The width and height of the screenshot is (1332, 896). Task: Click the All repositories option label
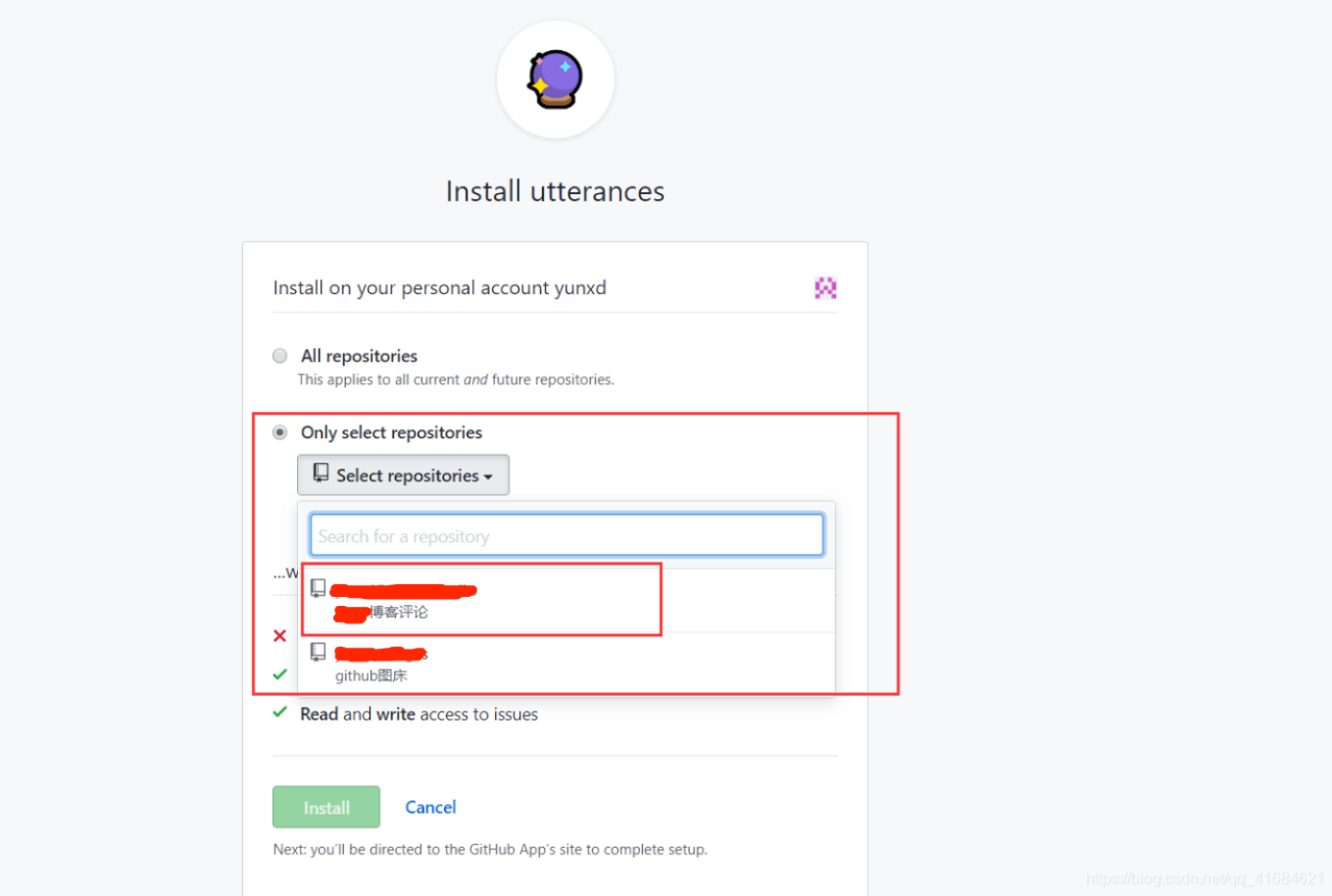tap(359, 356)
